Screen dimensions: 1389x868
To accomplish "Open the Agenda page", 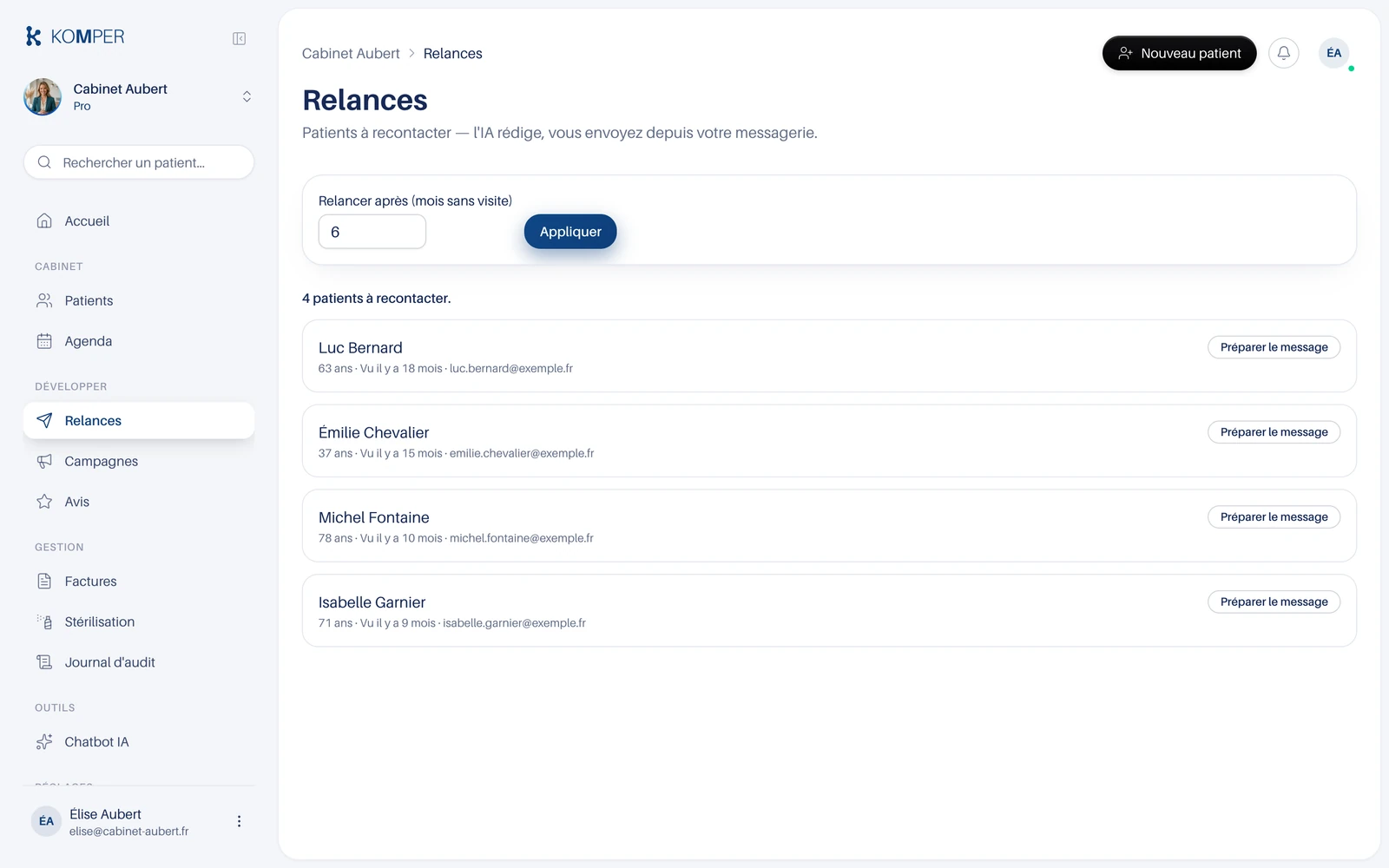I will coord(139,341).
